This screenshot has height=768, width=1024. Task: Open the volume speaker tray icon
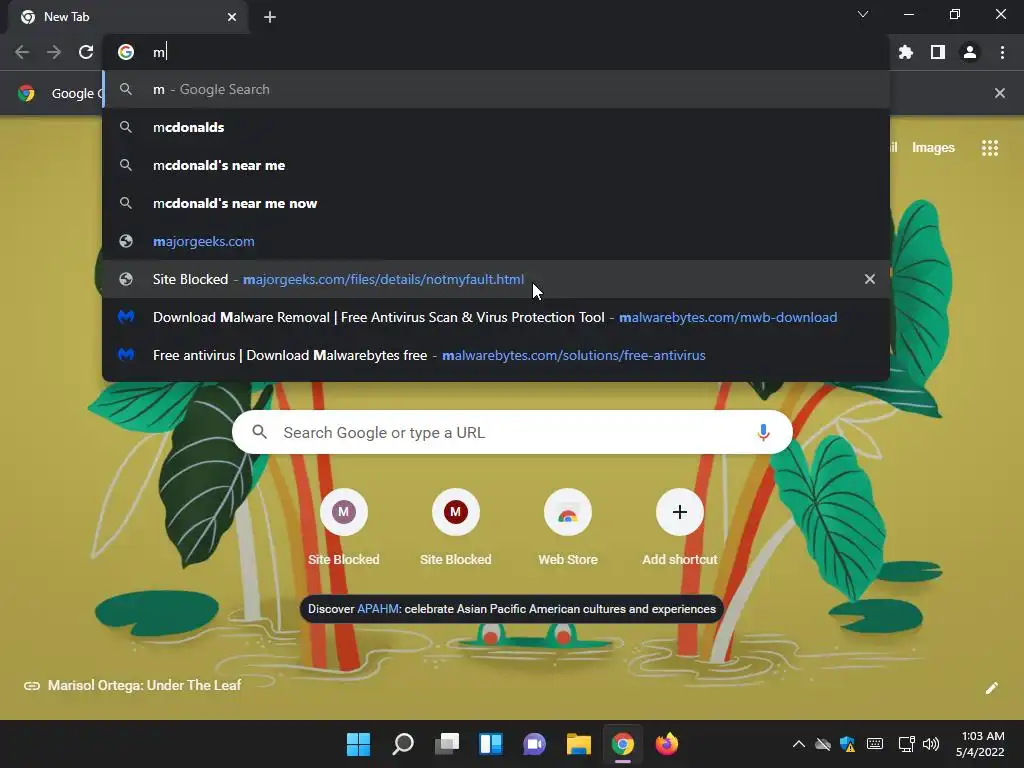(x=931, y=744)
